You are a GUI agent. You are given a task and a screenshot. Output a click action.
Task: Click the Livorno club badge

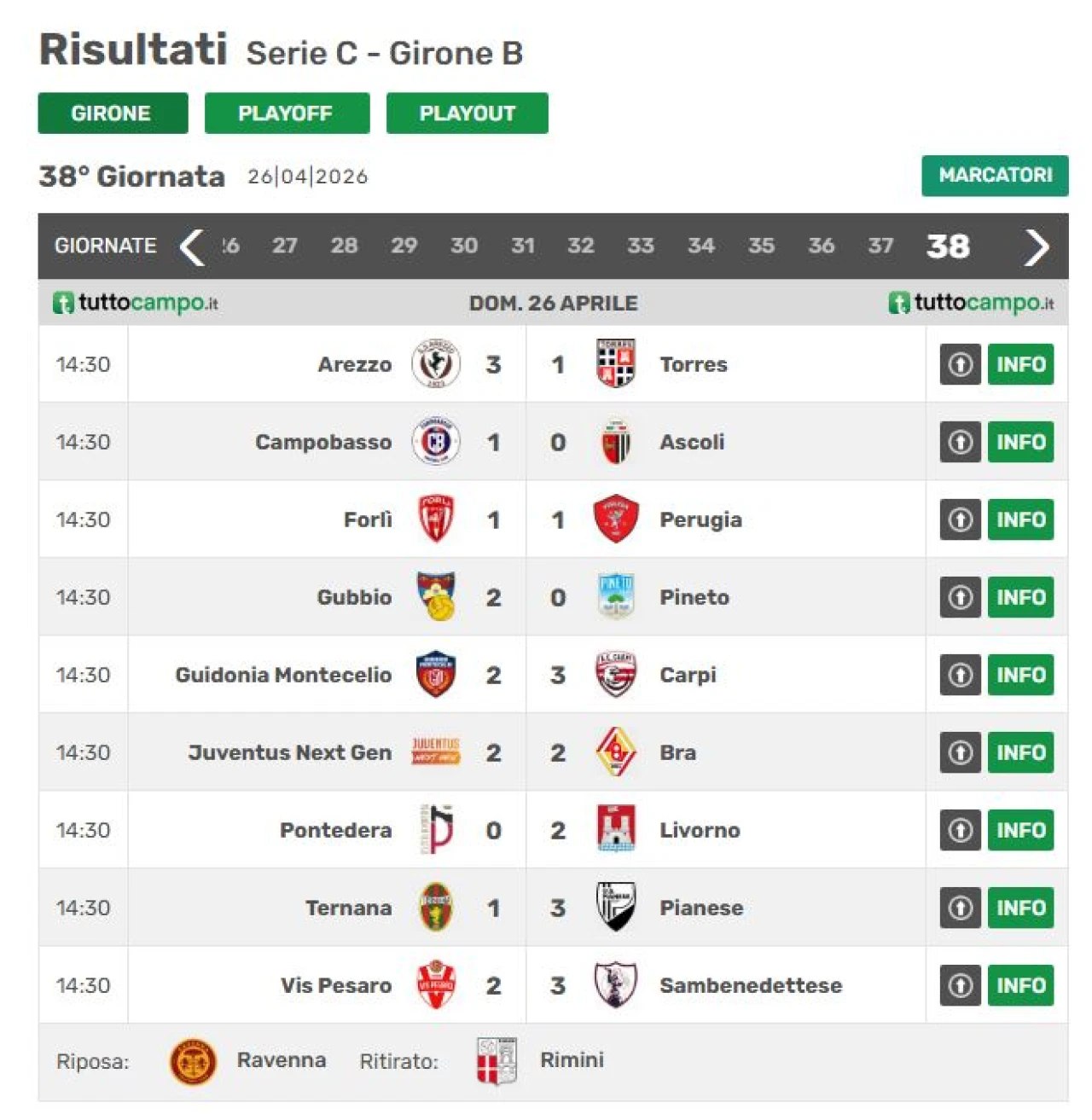[615, 829]
